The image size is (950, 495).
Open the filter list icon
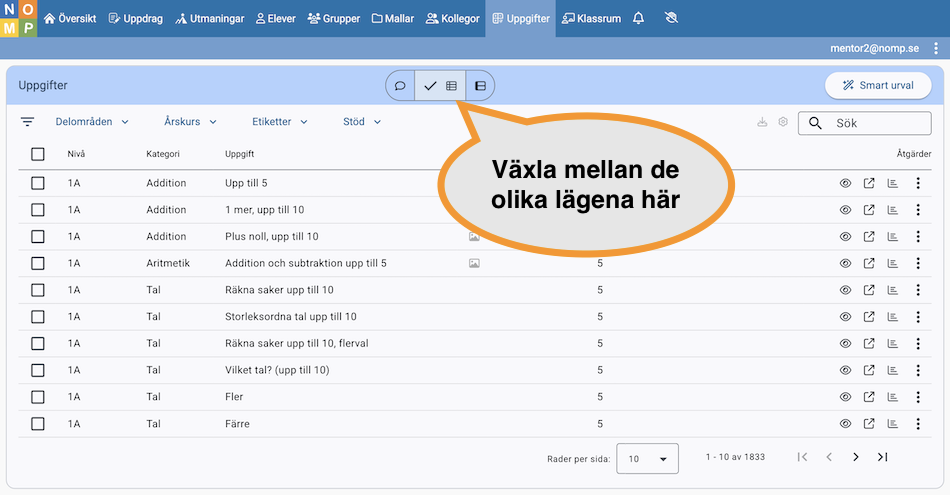27,122
